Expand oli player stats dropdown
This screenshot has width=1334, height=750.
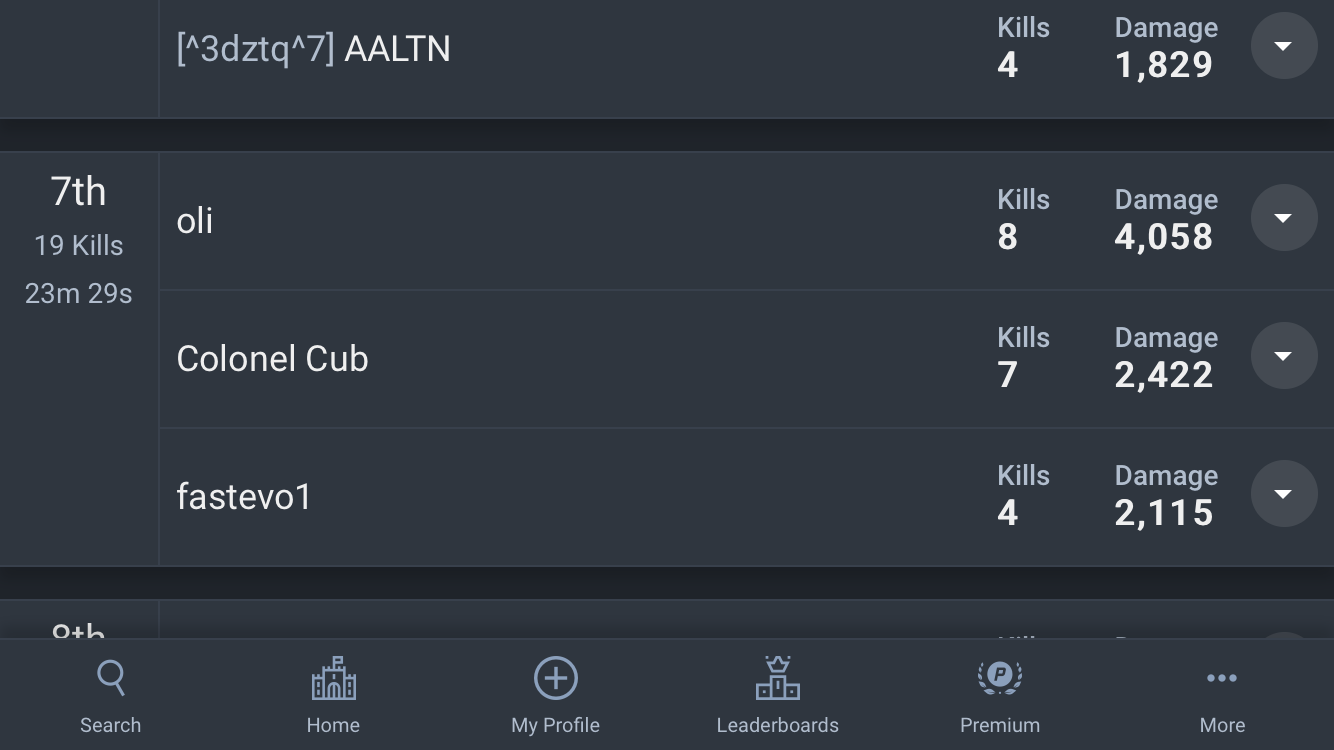[1284, 218]
